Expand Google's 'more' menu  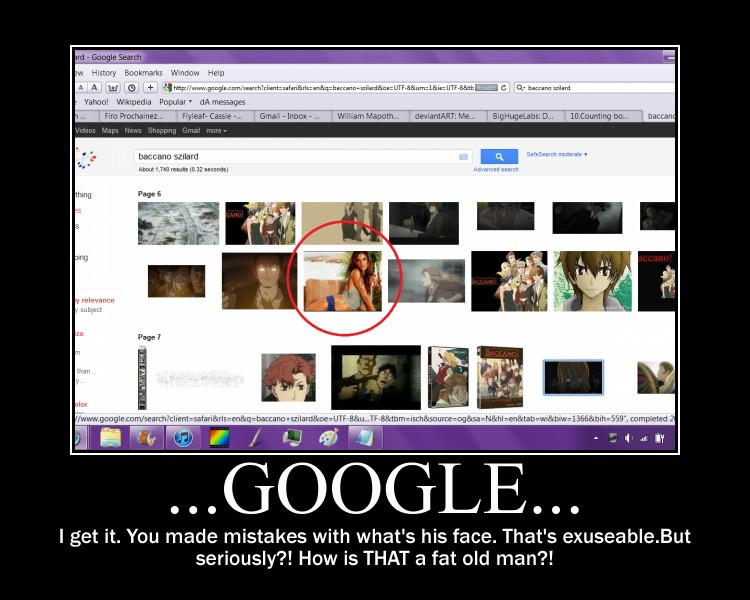click(x=216, y=131)
